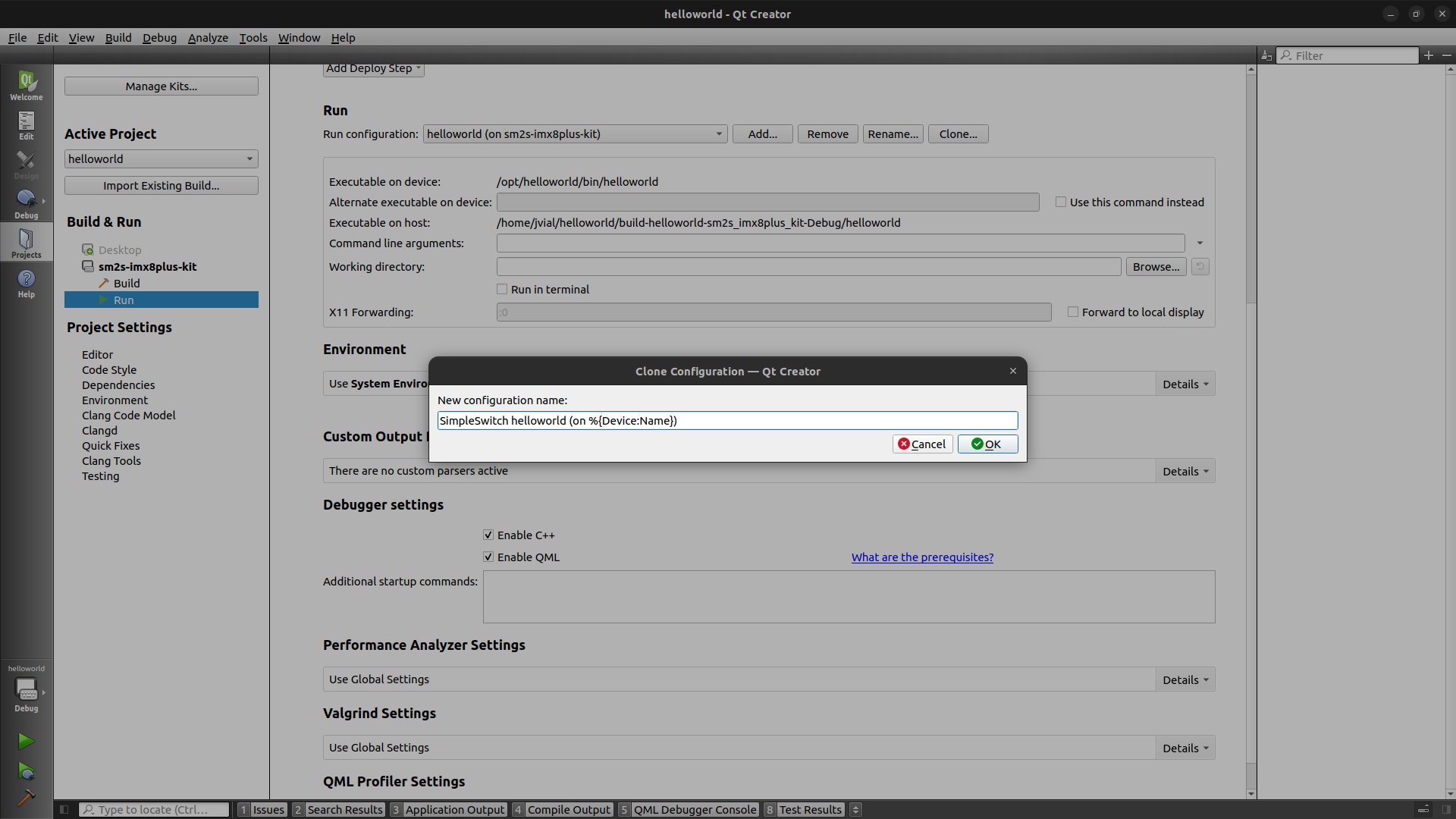Start debugging using the play-with-bug icon
The width and height of the screenshot is (1456, 819).
click(26, 771)
